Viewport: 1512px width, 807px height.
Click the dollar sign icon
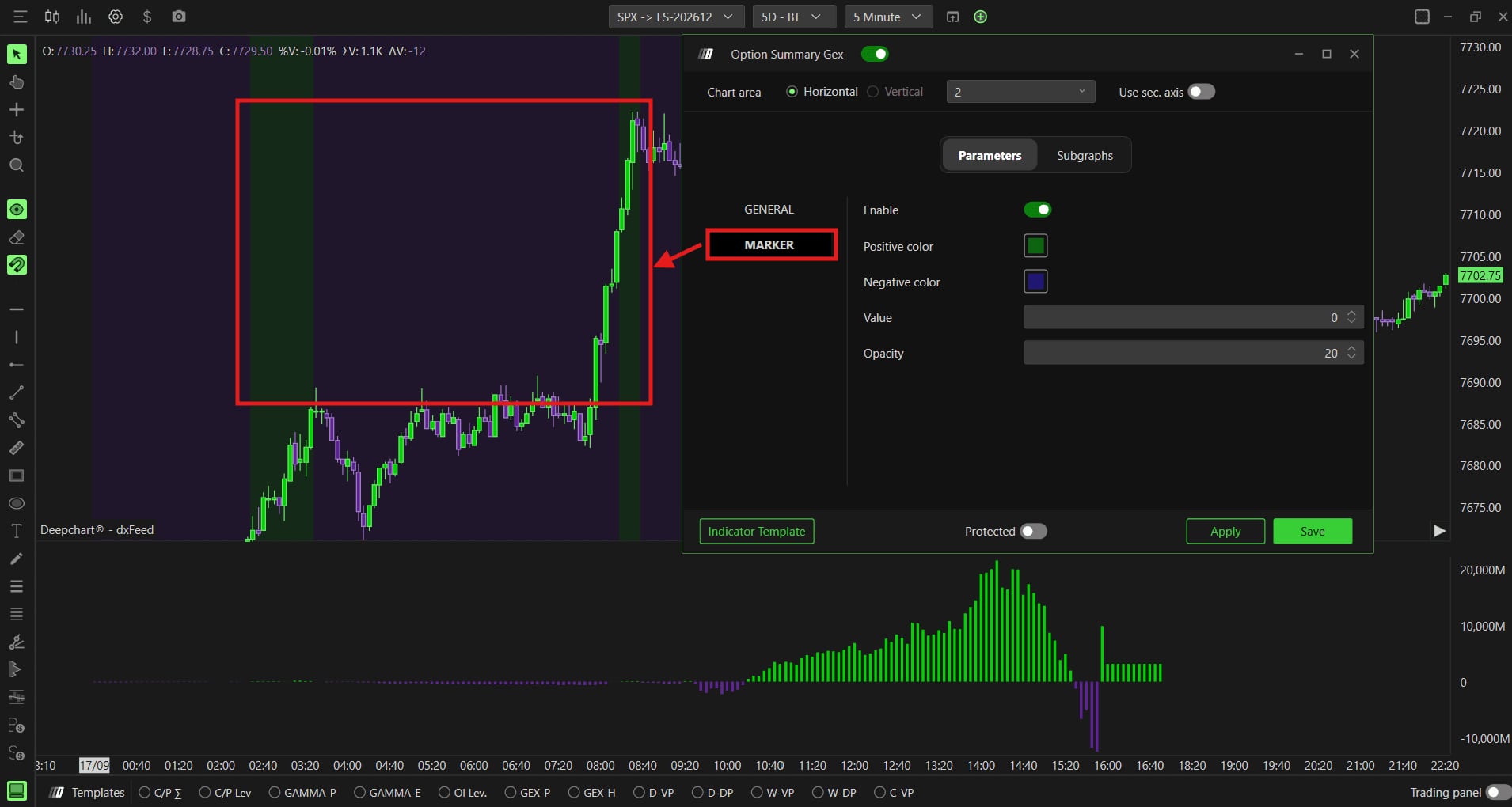click(x=147, y=17)
